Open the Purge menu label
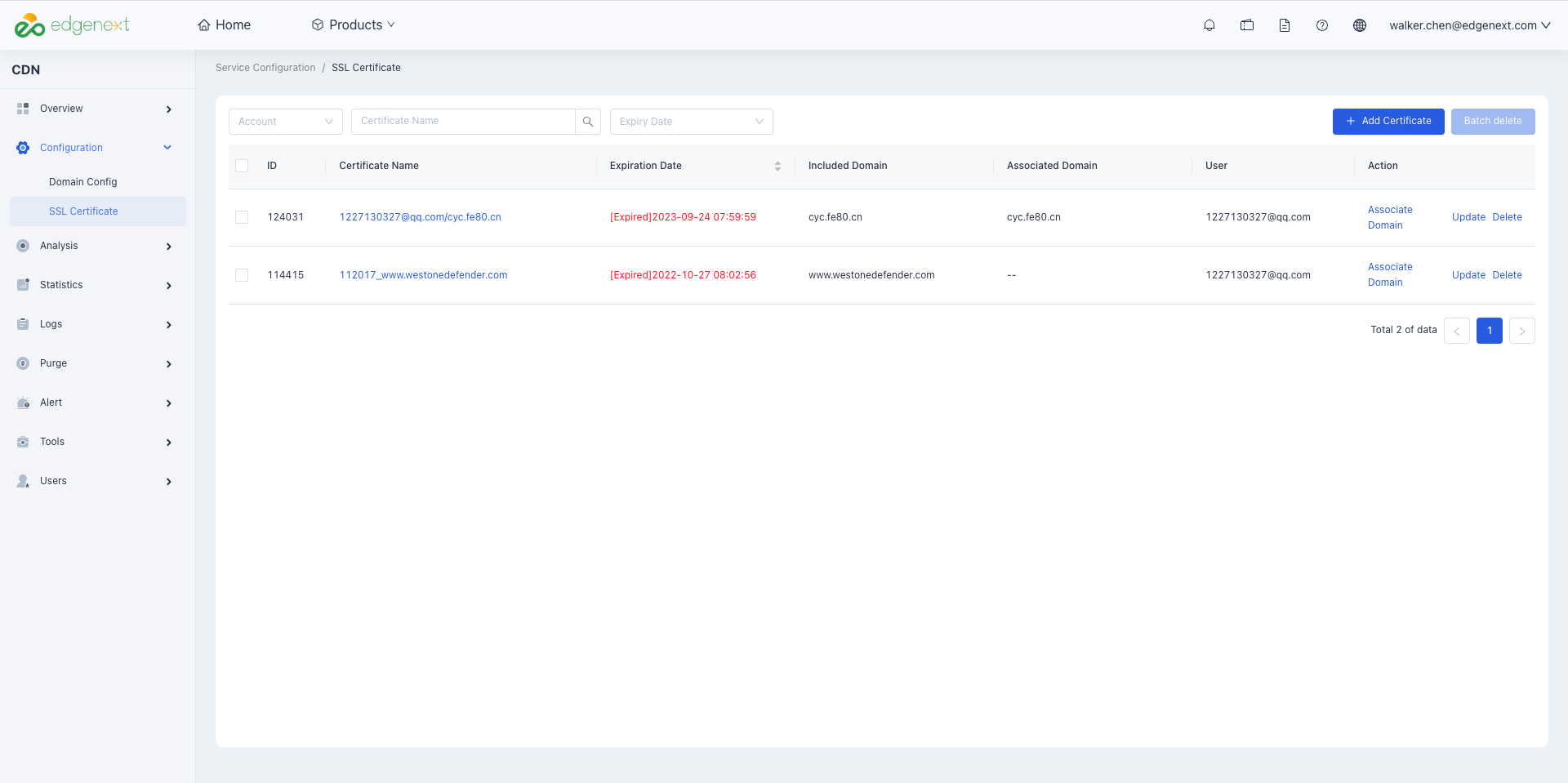This screenshot has height=783, width=1568. [x=53, y=363]
